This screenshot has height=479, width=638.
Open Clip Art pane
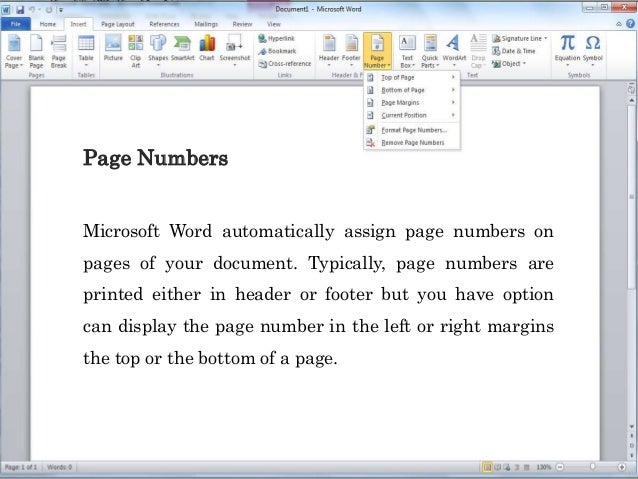click(x=135, y=52)
